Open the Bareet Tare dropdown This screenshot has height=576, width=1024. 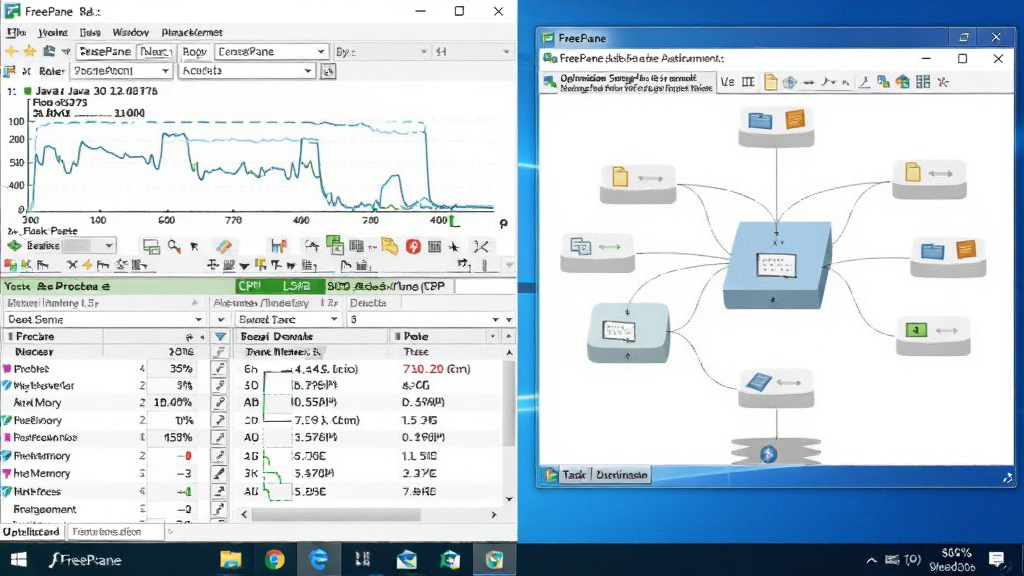(x=288, y=319)
